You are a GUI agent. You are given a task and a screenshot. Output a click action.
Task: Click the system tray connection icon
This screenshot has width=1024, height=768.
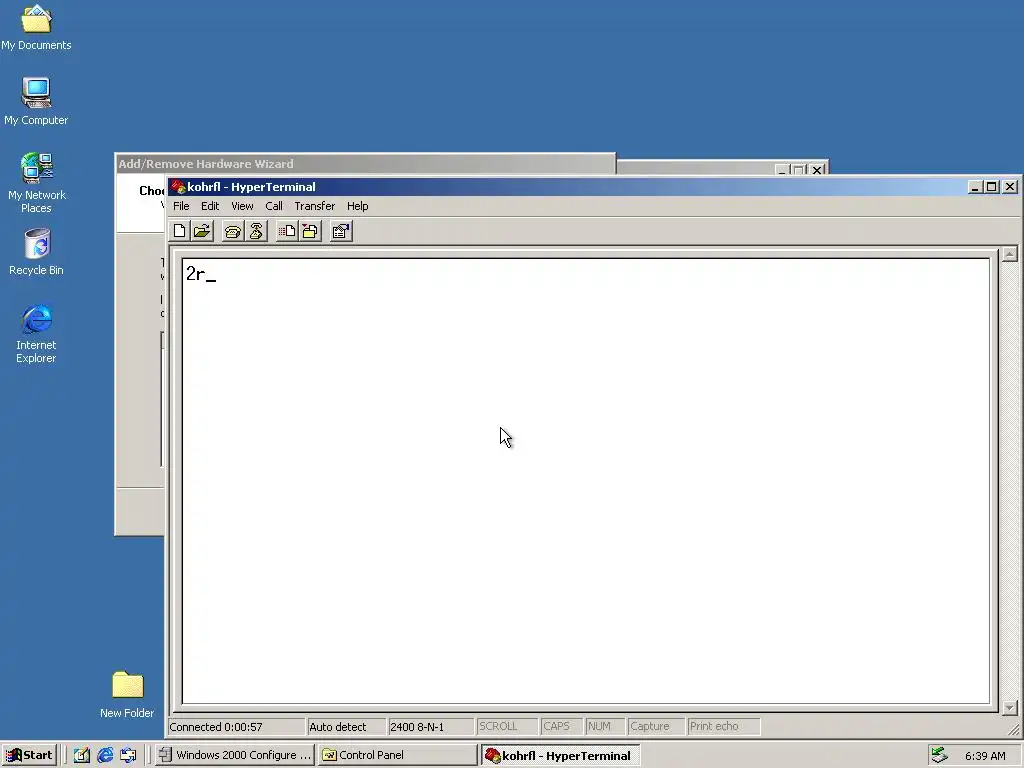point(939,755)
